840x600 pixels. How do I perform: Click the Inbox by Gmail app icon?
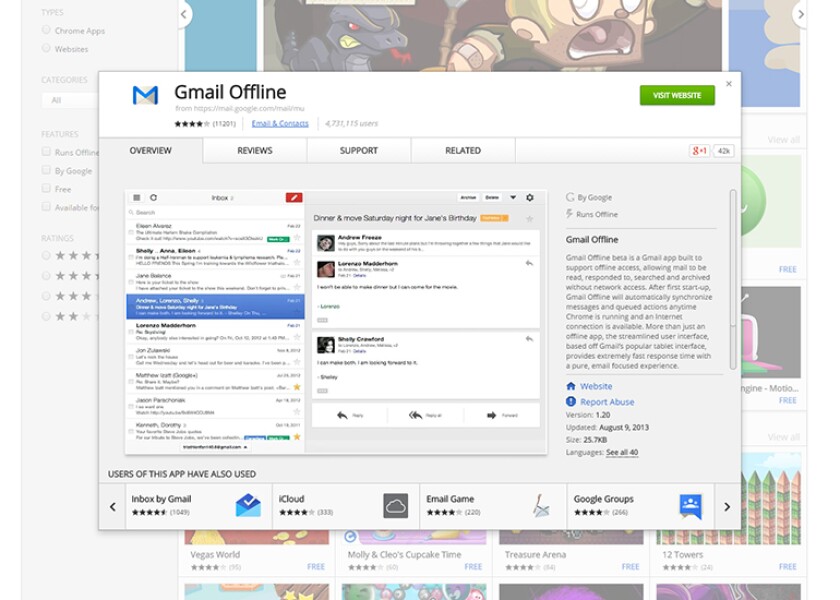click(249, 505)
